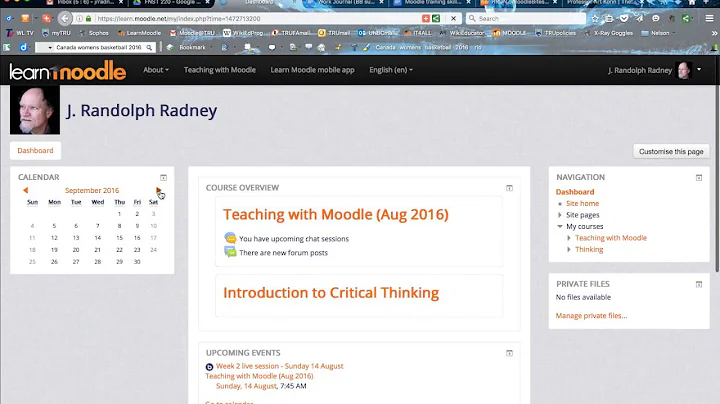Switch to the Moodle training skills browser tab
Screen dimensions: 720x404
point(432,2)
